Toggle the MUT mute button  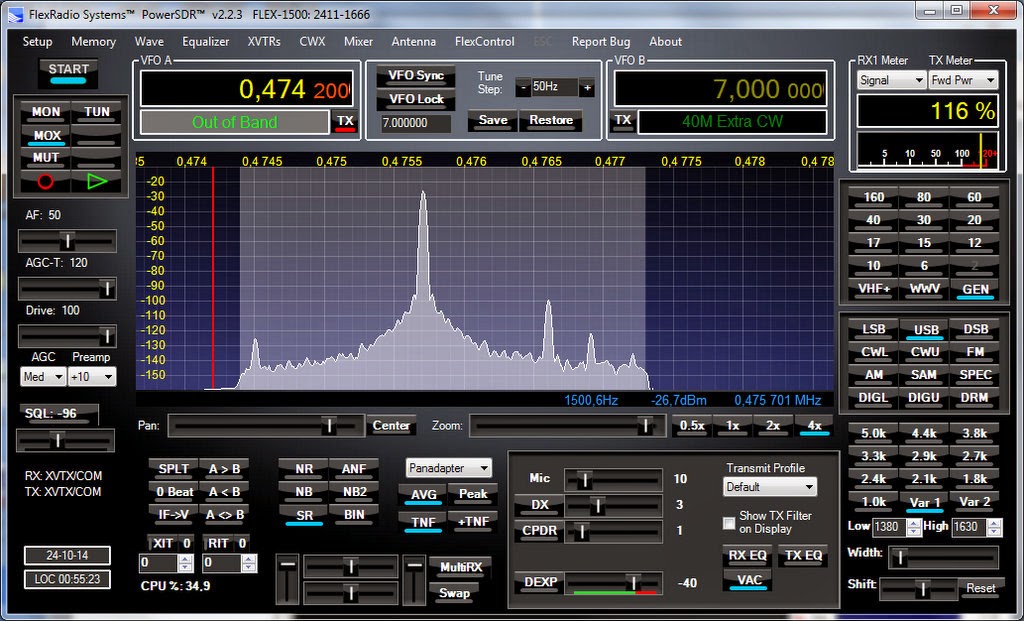tap(46, 158)
